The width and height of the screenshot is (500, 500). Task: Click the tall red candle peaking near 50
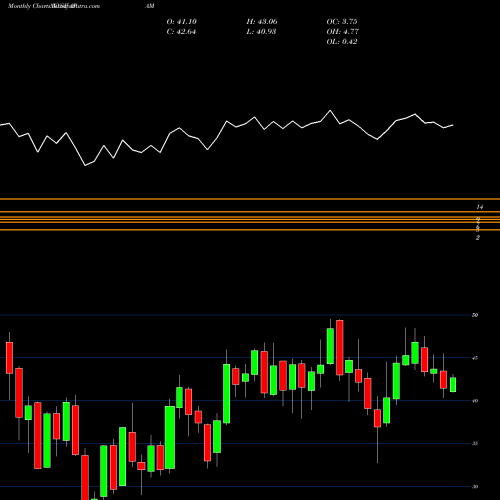click(x=340, y=347)
